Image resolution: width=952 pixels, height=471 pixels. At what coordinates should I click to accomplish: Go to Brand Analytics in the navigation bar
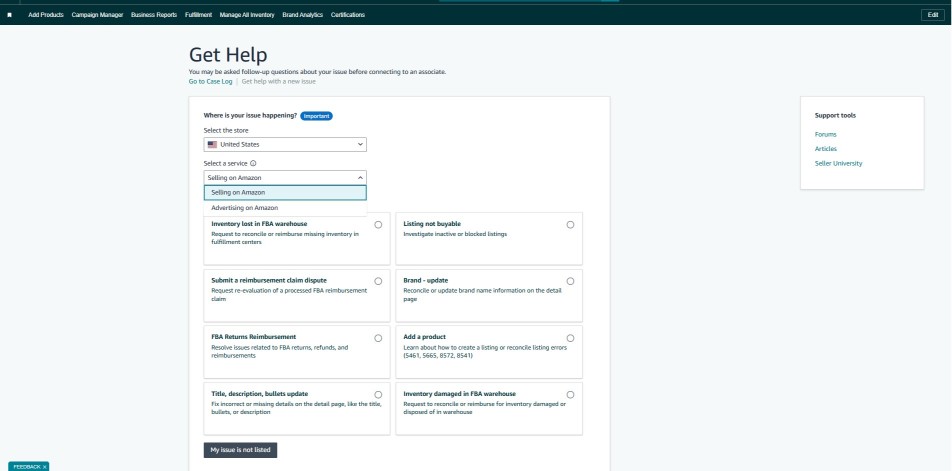(303, 14)
